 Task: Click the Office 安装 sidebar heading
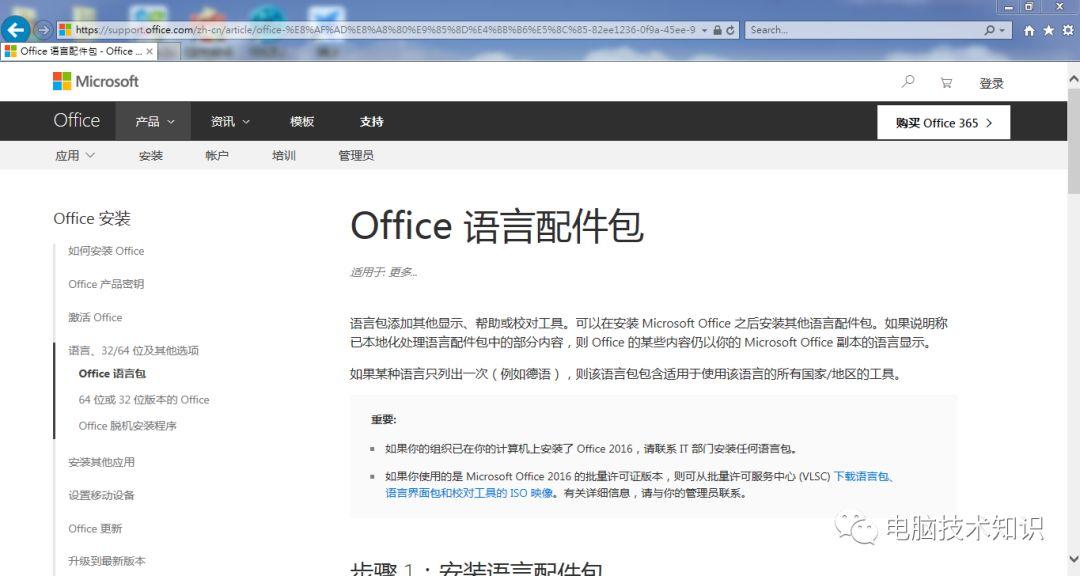pos(92,218)
